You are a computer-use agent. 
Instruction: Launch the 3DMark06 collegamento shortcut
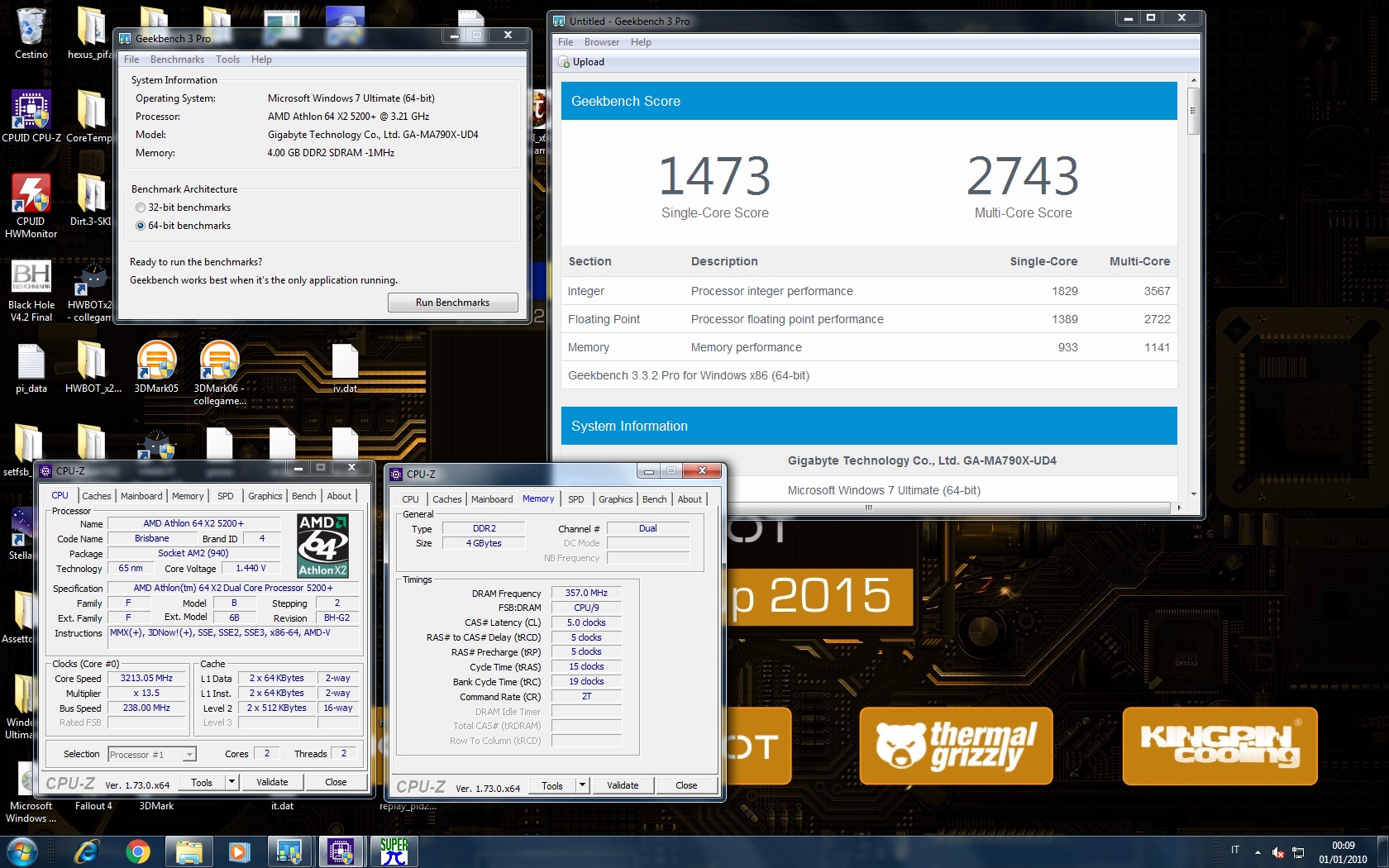220,372
